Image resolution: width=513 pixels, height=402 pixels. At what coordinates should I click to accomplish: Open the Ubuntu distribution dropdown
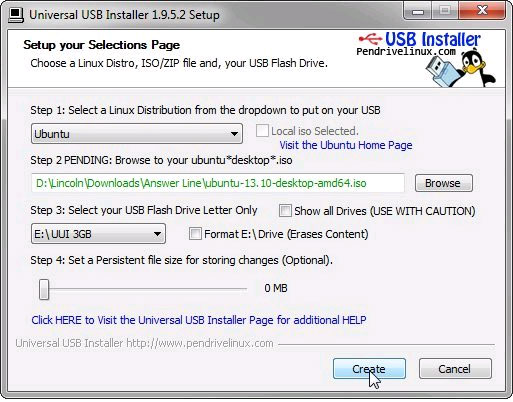point(137,134)
